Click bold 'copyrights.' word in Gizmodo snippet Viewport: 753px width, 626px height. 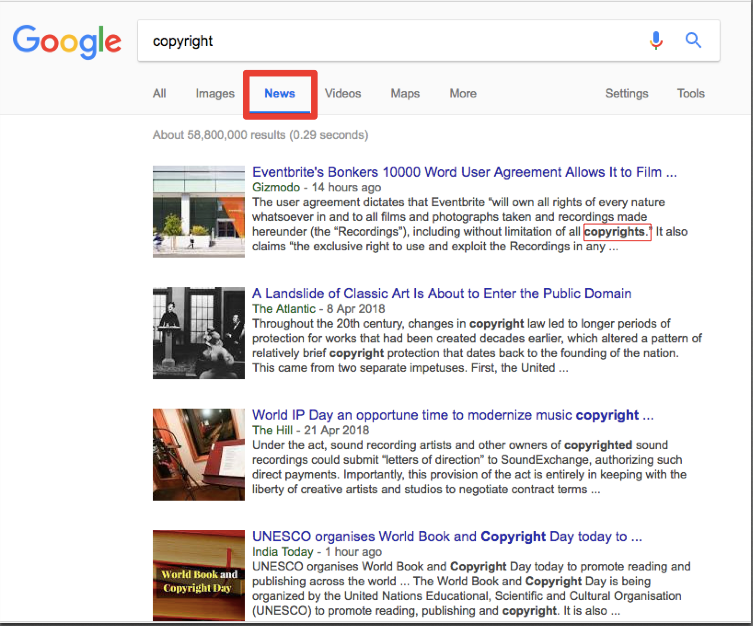point(617,232)
